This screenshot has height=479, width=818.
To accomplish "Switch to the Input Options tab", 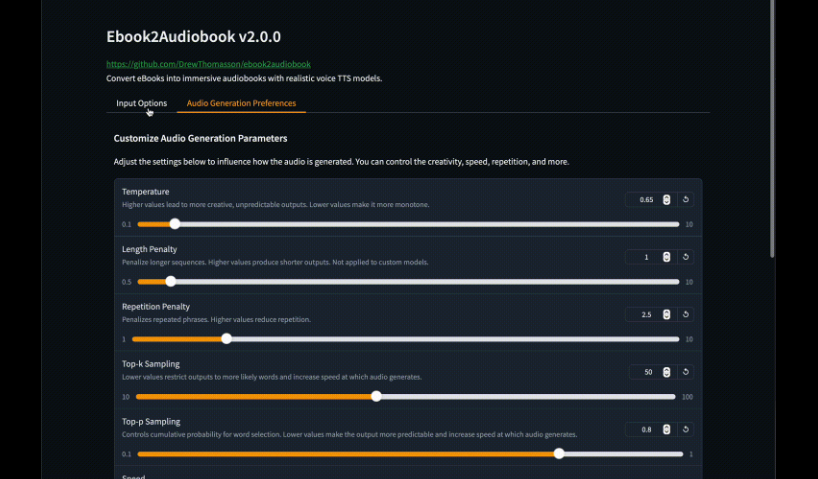I will [141, 103].
